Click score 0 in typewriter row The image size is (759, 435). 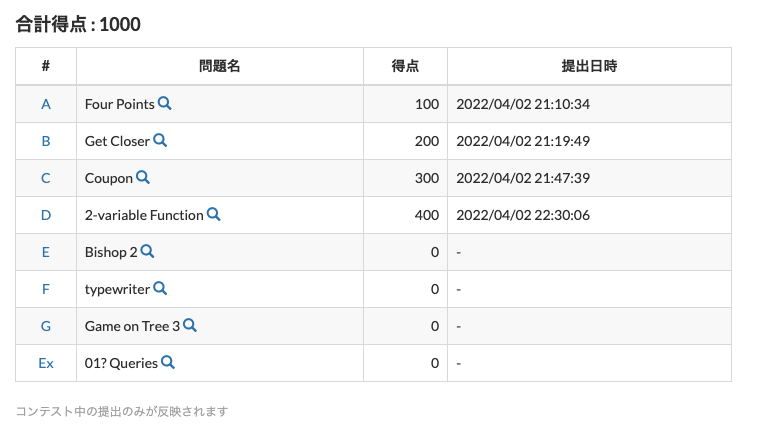(435, 289)
